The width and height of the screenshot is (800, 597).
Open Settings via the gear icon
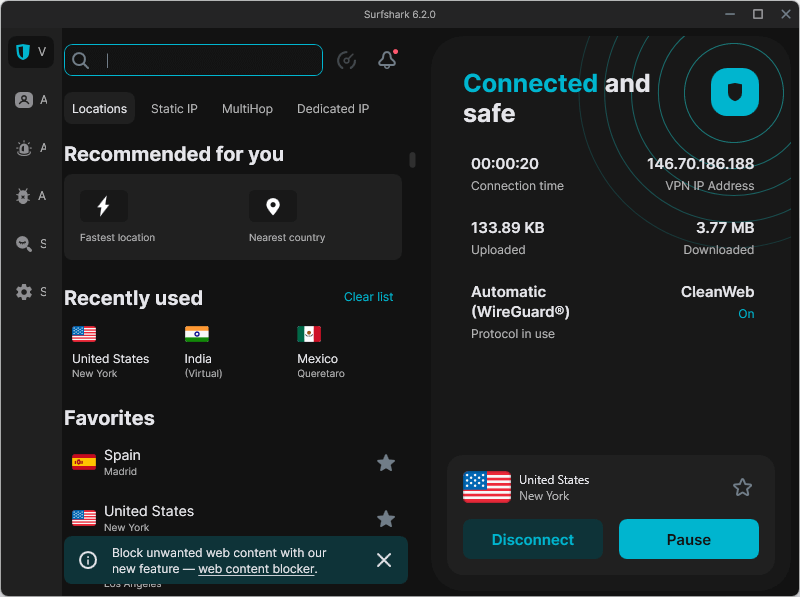[x=23, y=292]
